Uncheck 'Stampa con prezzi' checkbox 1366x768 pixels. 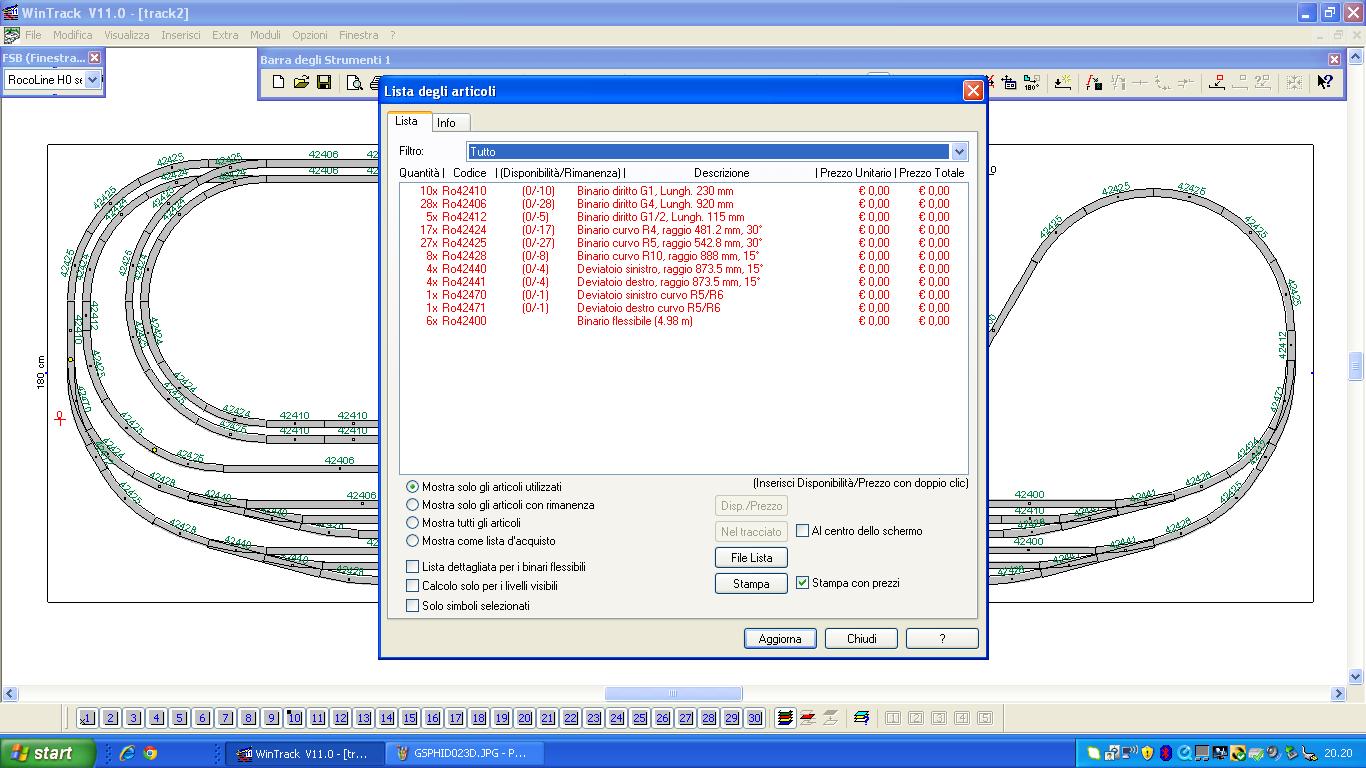pyautogui.click(x=802, y=583)
